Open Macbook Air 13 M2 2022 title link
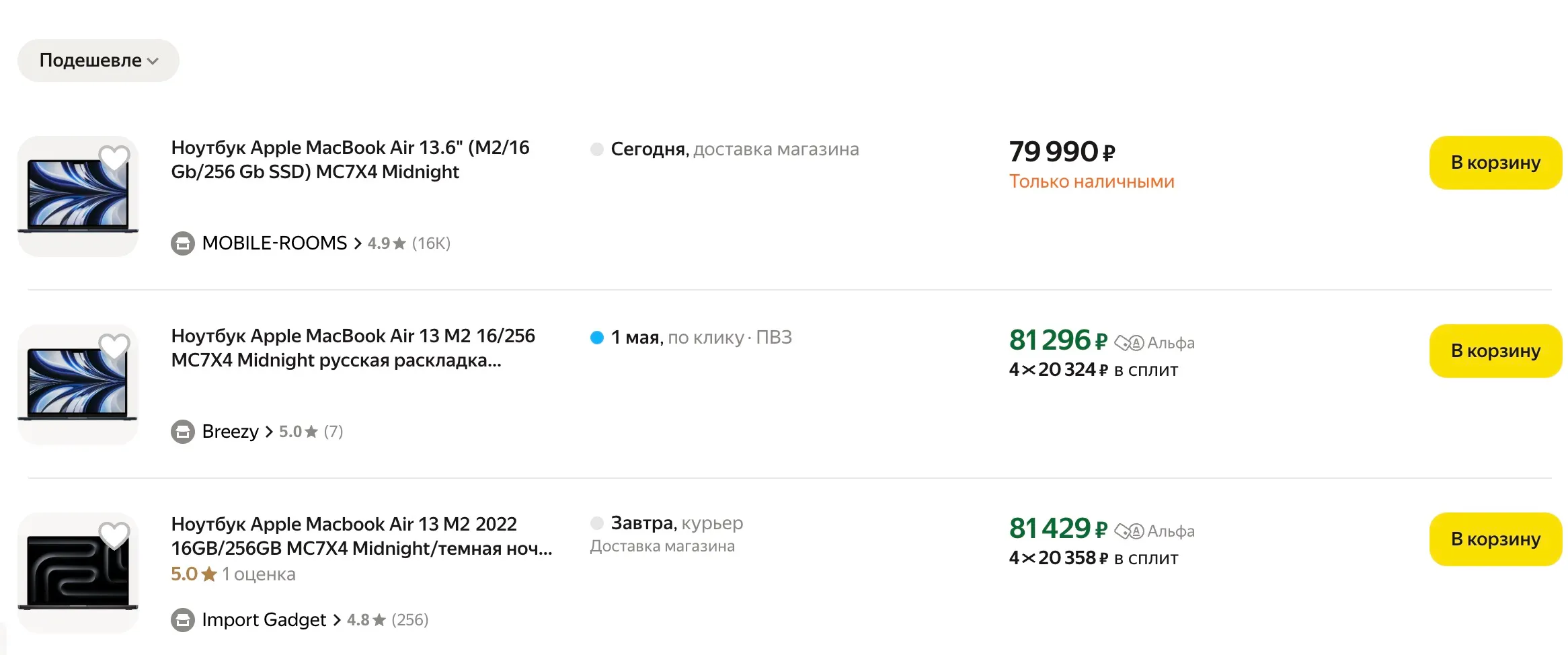The width and height of the screenshot is (1568, 655). tap(360, 536)
